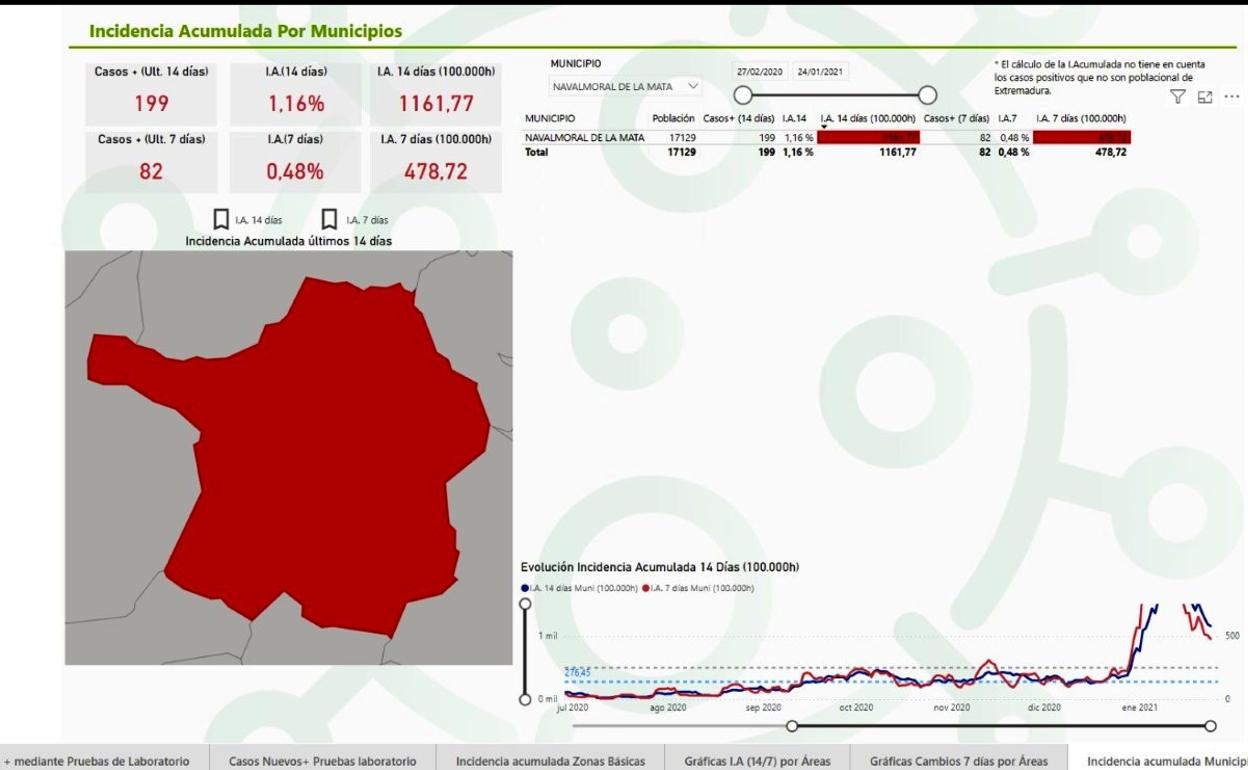
Task: Click the 1161,77 incidence card value
Action: [x=436, y=103]
